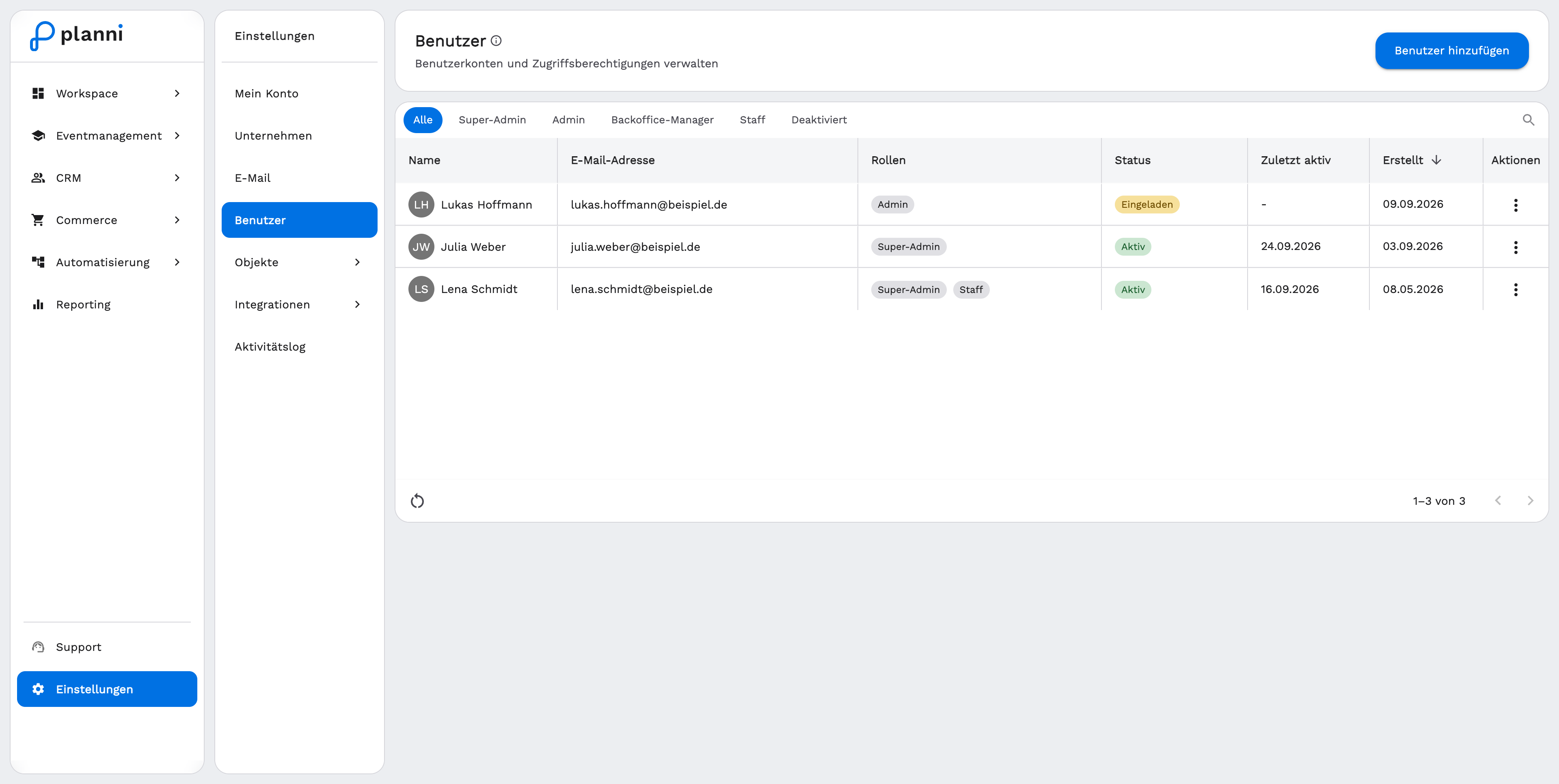Click lena.schmidt@beispiel.de email cell
The width and height of the screenshot is (1559, 784).
(x=707, y=289)
